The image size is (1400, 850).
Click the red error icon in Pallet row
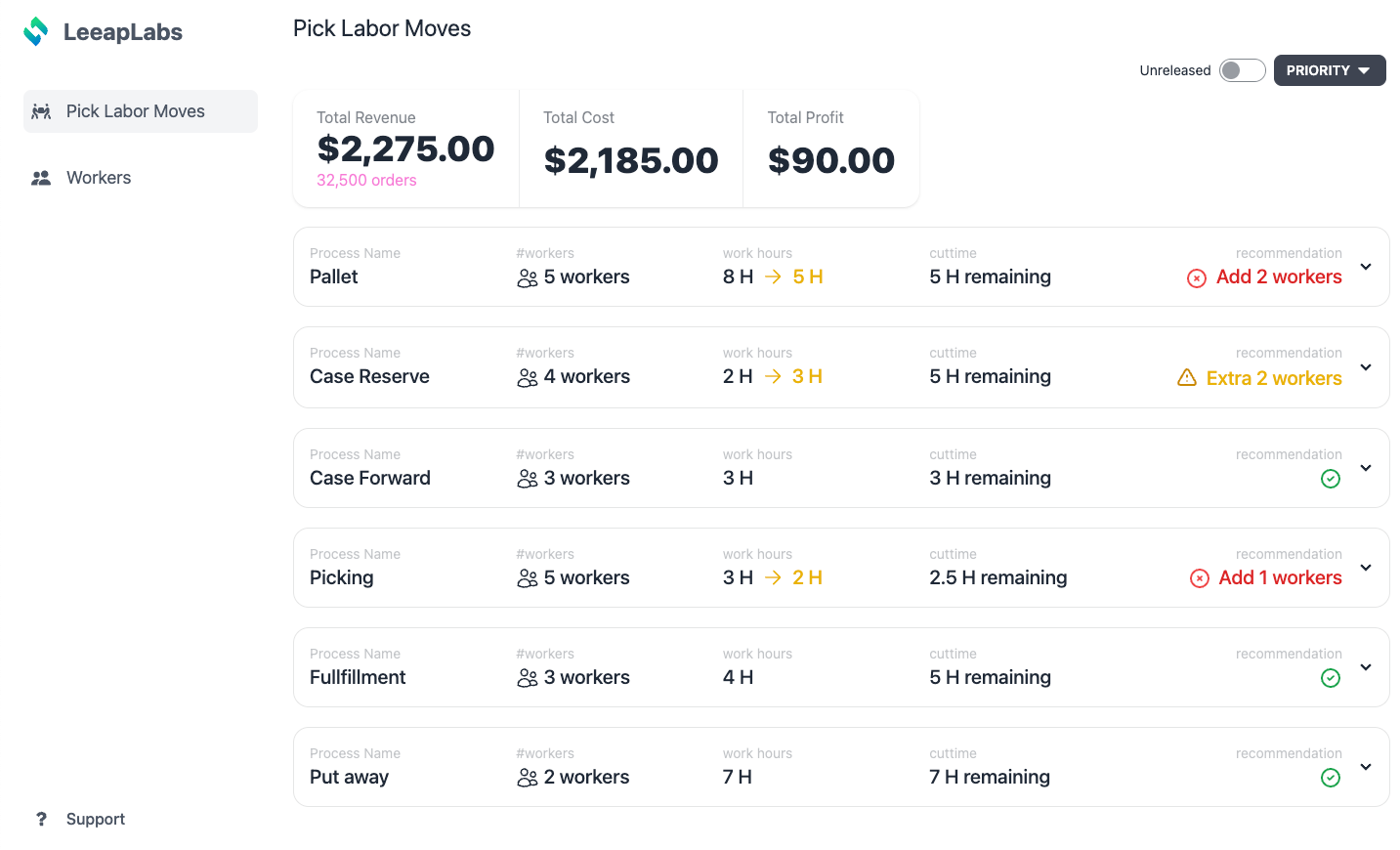(1197, 278)
